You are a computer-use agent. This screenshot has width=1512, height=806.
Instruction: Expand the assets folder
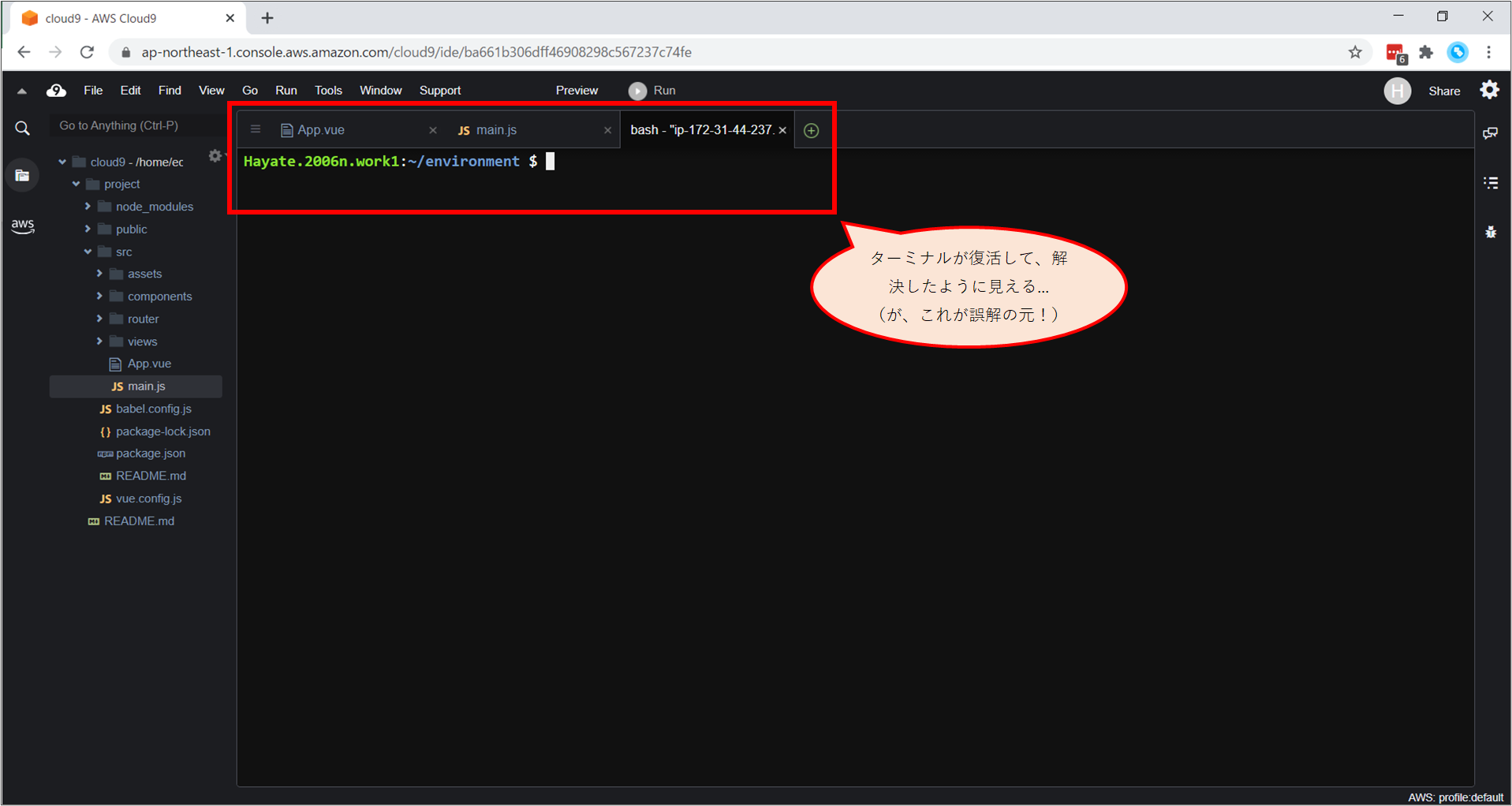click(x=99, y=274)
